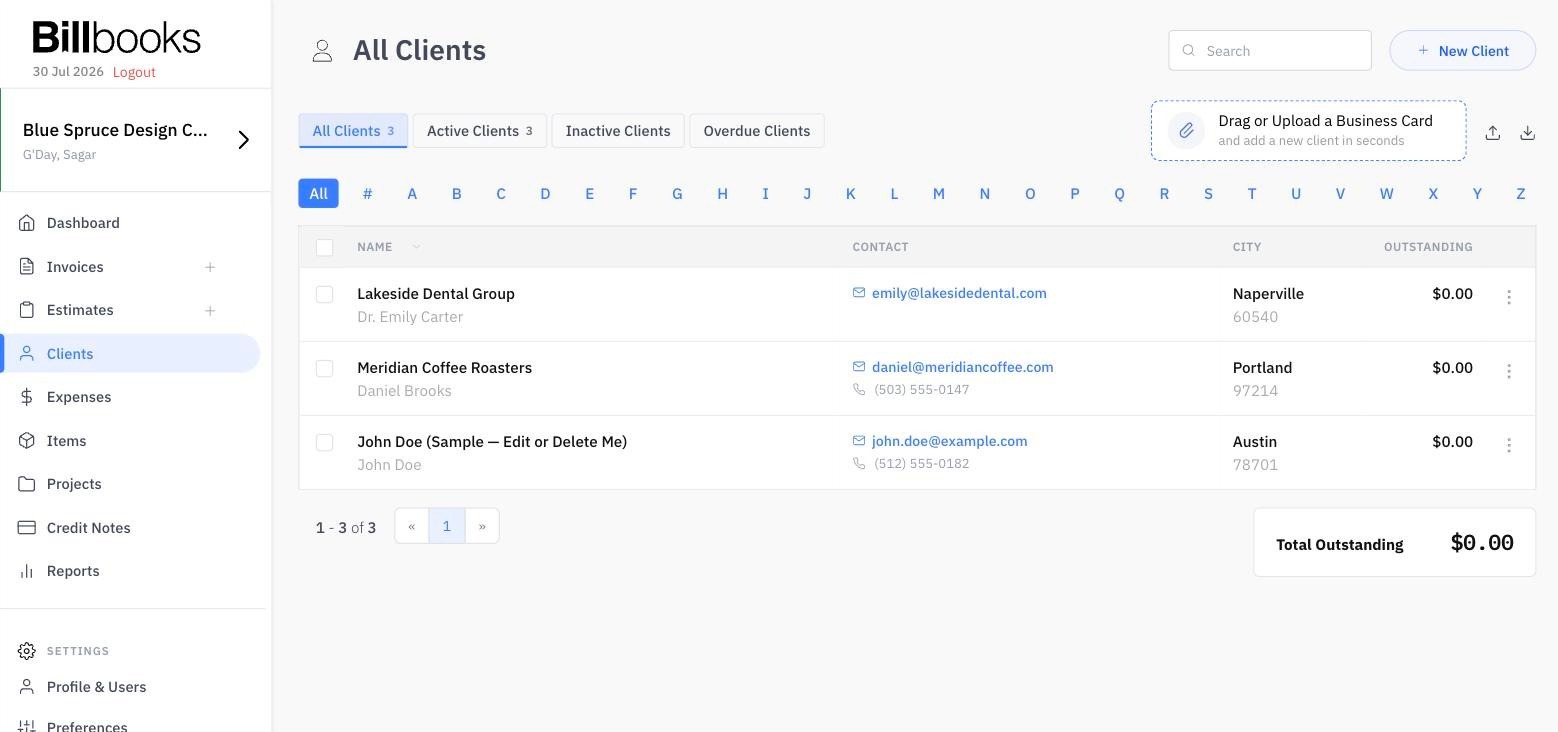Click the phone icon beside (512) 555-0182
This screenshot has height=732, width=1558.
pos(859,464)
